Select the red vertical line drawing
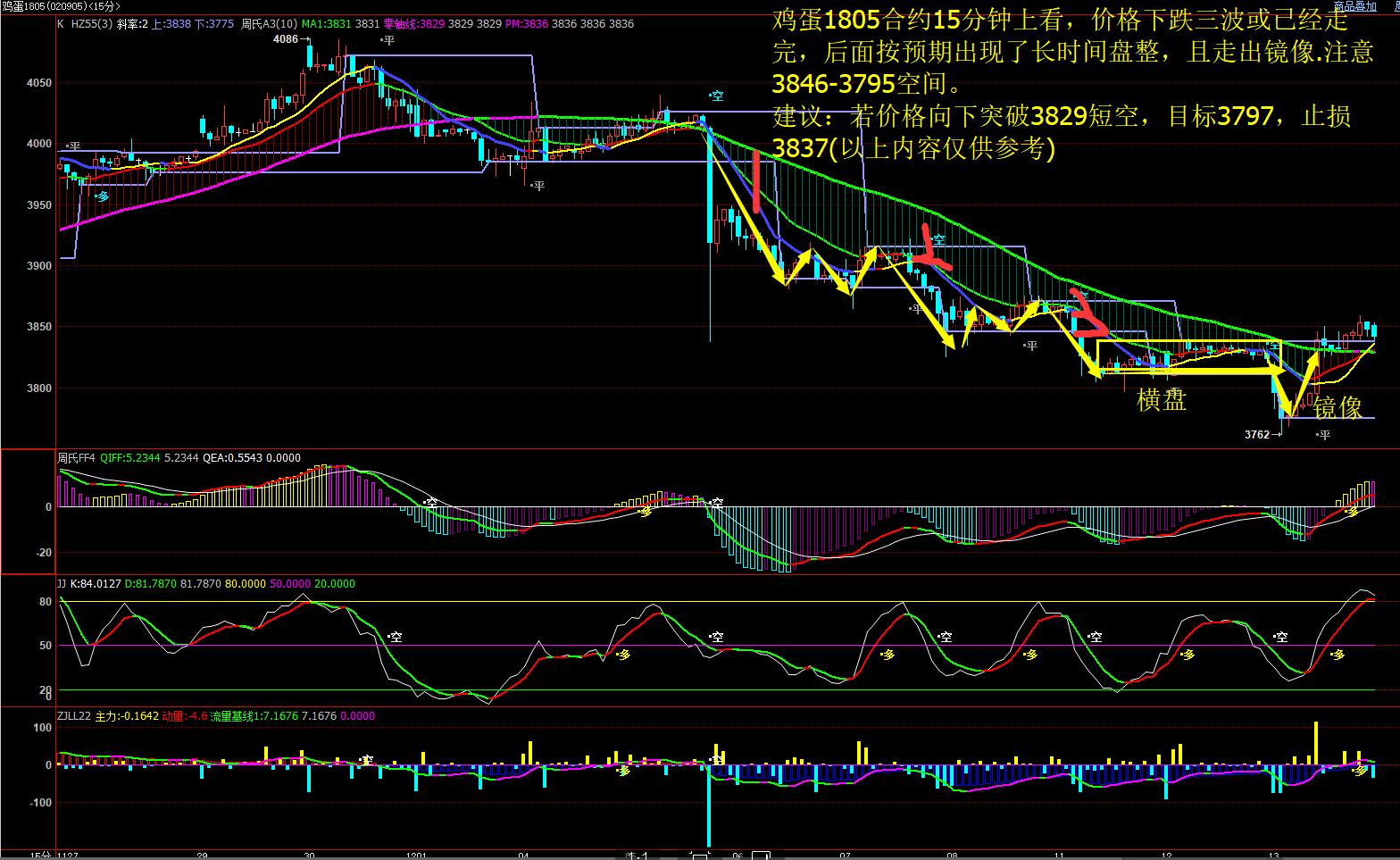This screenshot has height=860, width=1400. 756,182
